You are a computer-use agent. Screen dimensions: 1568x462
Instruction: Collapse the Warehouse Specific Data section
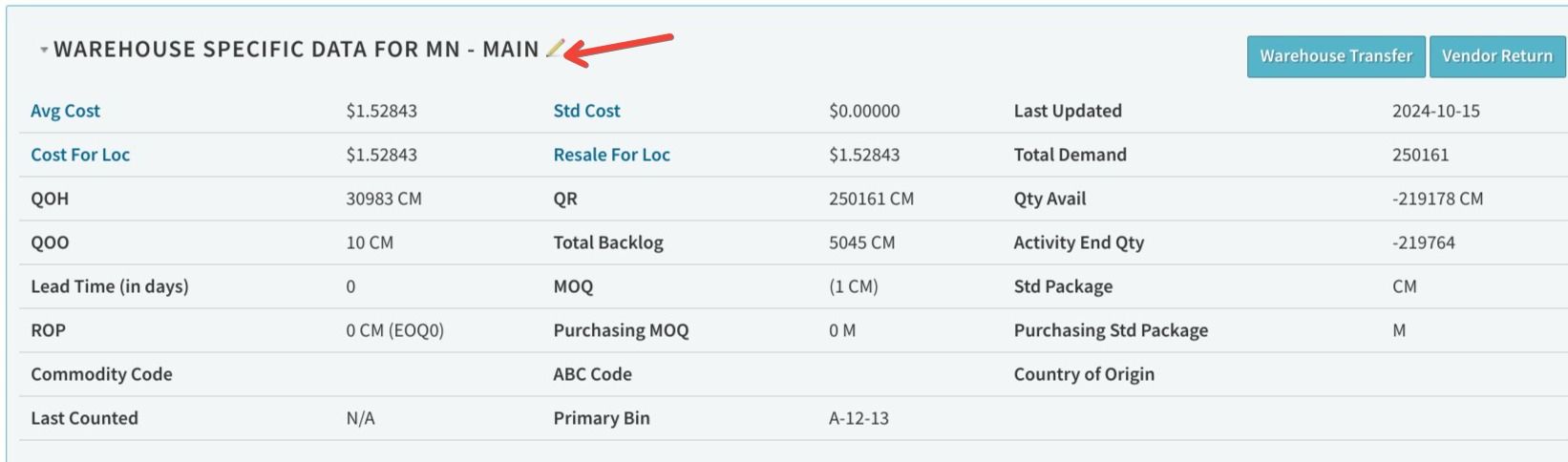pyautogui.click(x=44, y=50)
